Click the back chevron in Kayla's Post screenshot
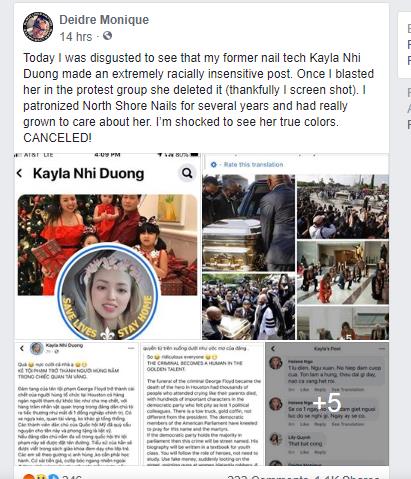The width and height of the screenshot is (411, 479). [273, 349]
